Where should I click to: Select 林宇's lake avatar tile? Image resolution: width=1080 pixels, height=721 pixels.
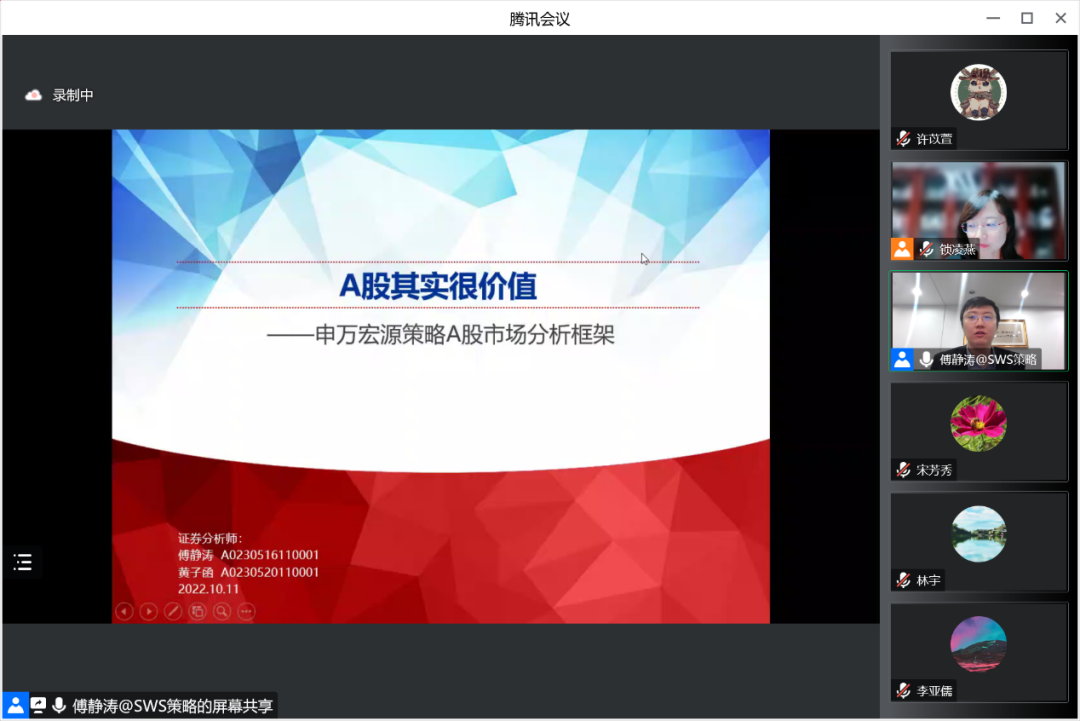pos(978,533)
